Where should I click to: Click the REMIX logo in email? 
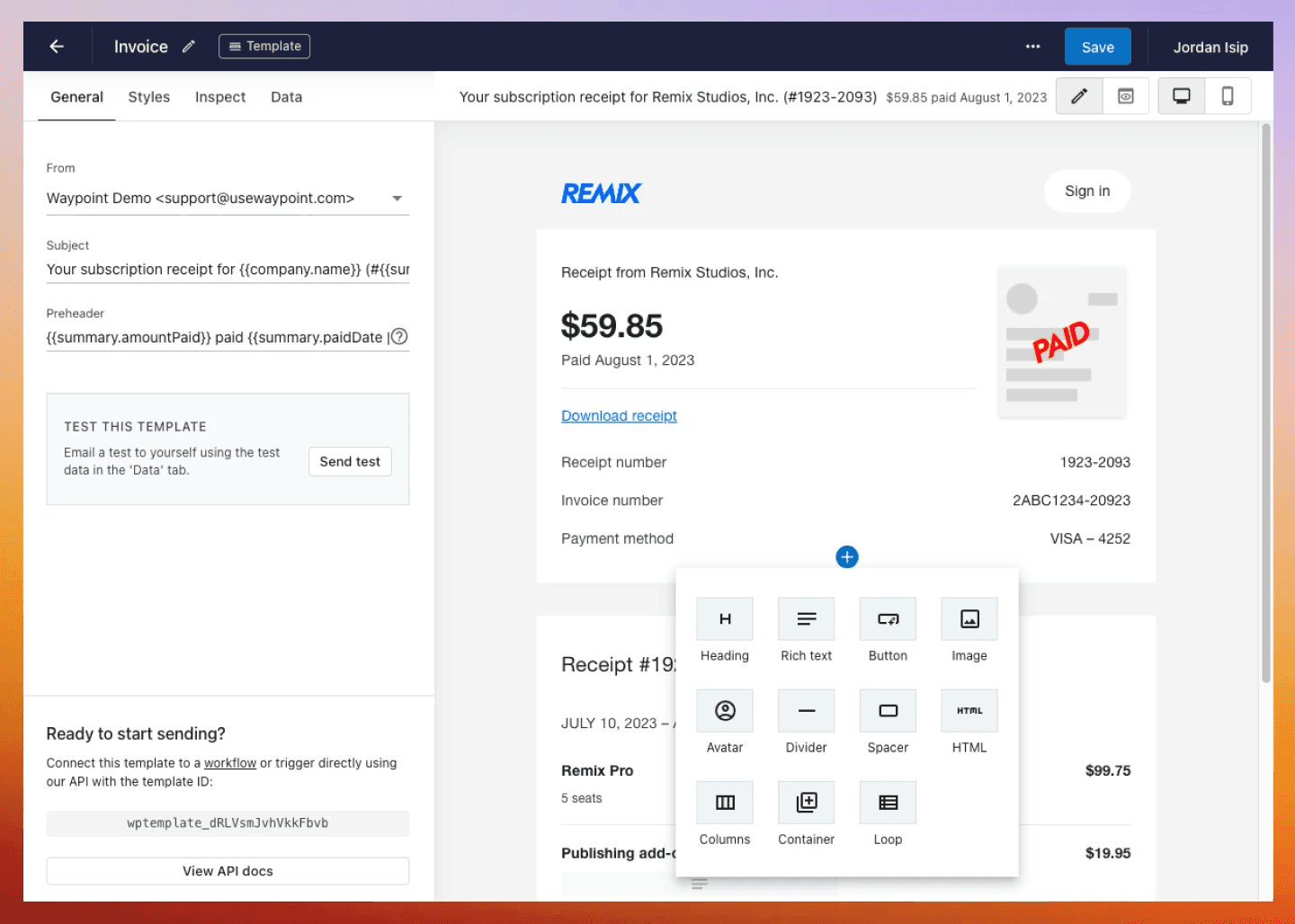(x=601, y=192)
